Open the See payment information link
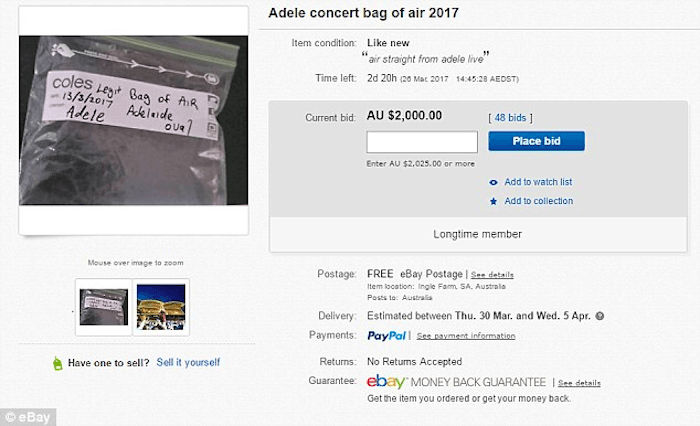 tap(465, 336)
